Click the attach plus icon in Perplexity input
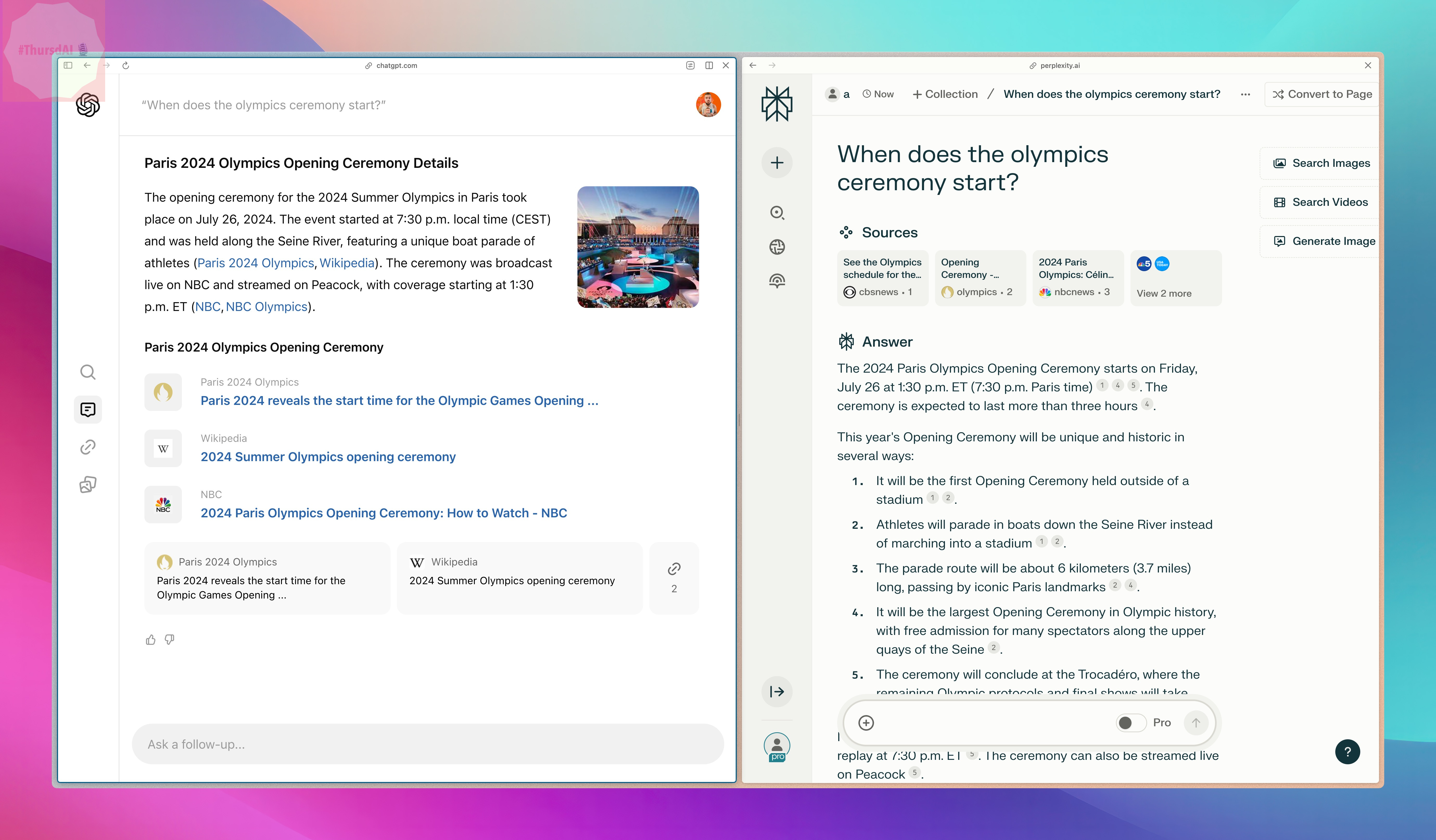Image resolution: width=1436 pixels, height=840 pixels. pyautogui.click(x=866, y=723)
